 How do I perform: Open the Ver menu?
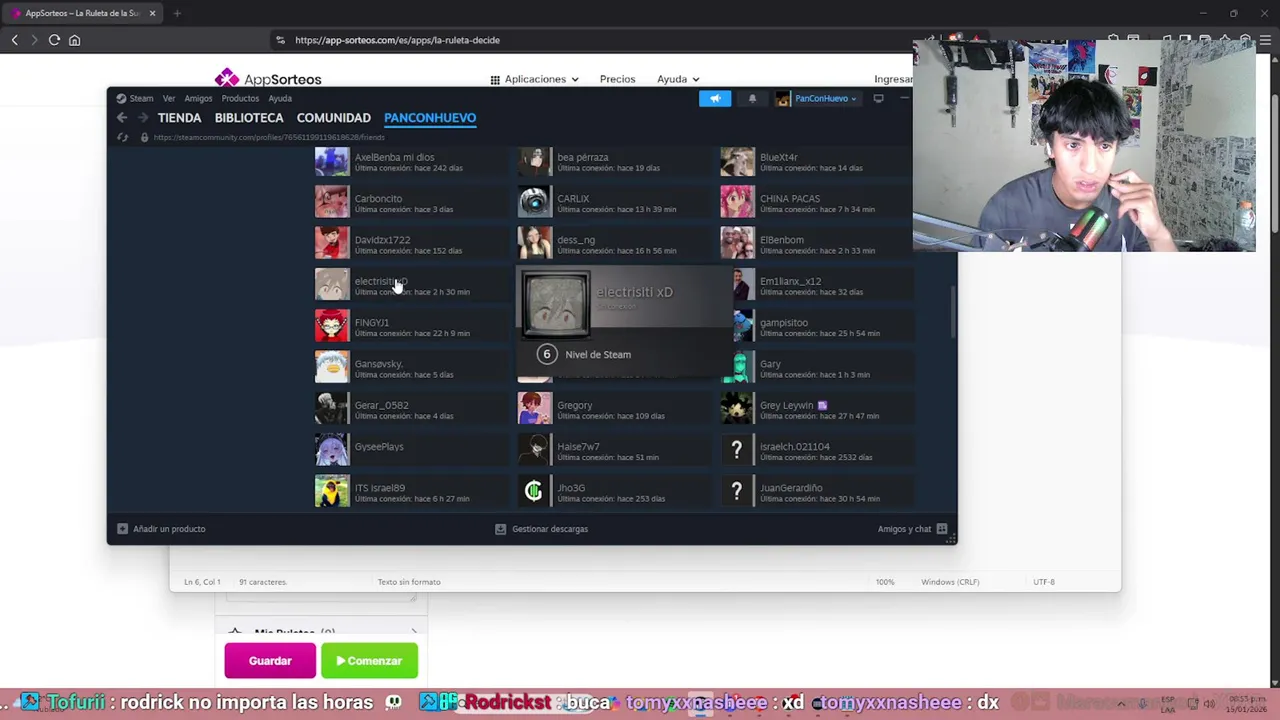coord(169,98)
